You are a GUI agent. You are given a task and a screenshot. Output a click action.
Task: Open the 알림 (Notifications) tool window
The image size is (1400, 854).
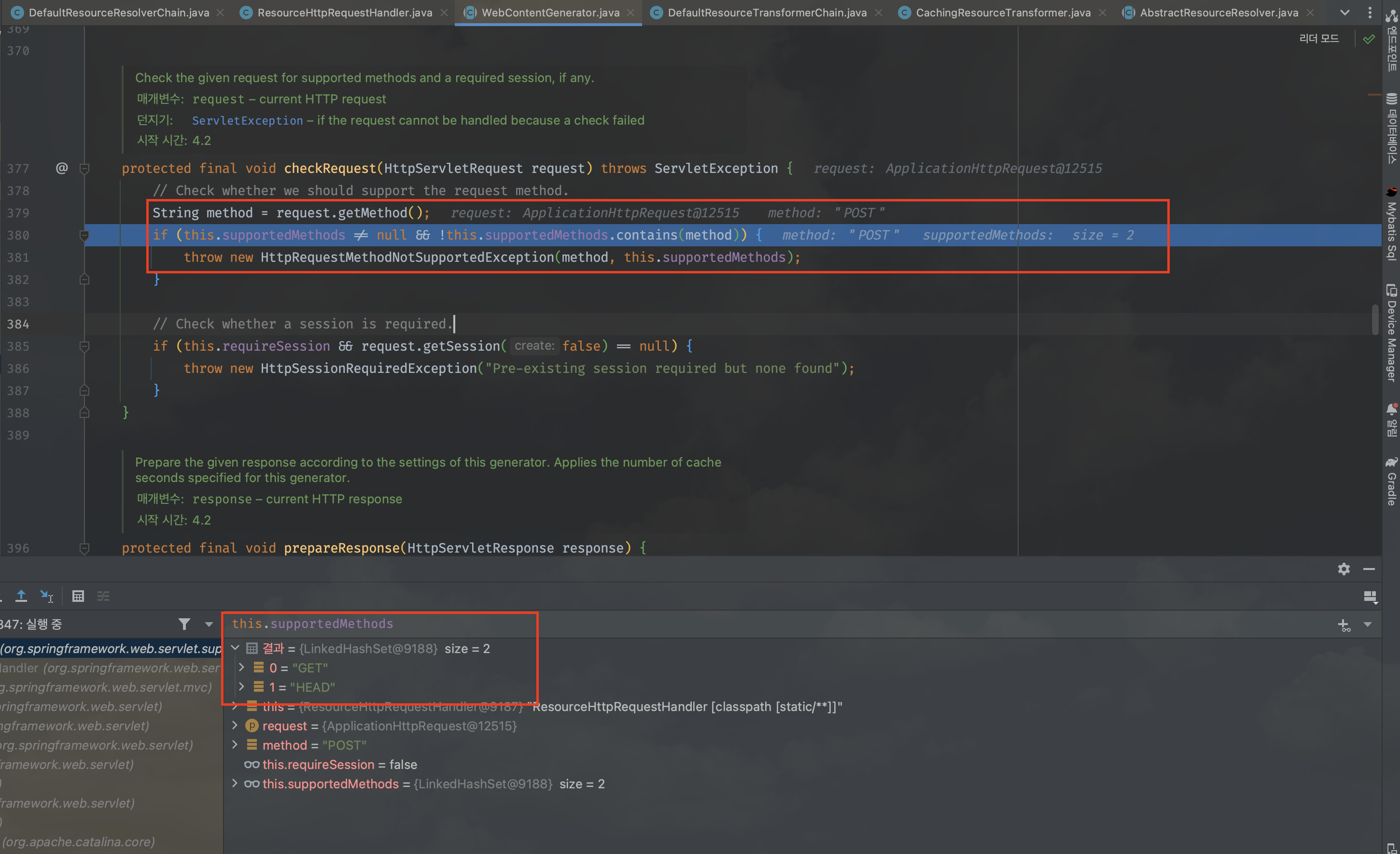(1391, 420)
